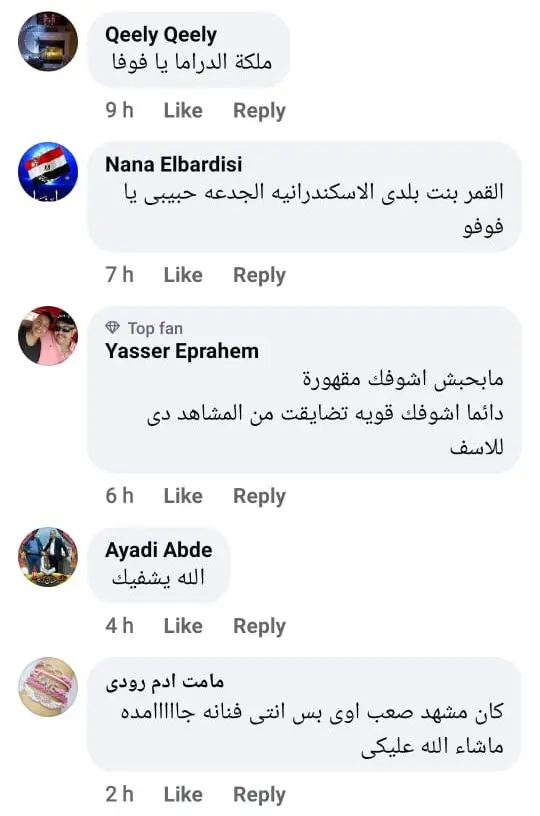
Task: Open Nana Elbardisi's Egypt flag avatar
Action: [48, 171]
